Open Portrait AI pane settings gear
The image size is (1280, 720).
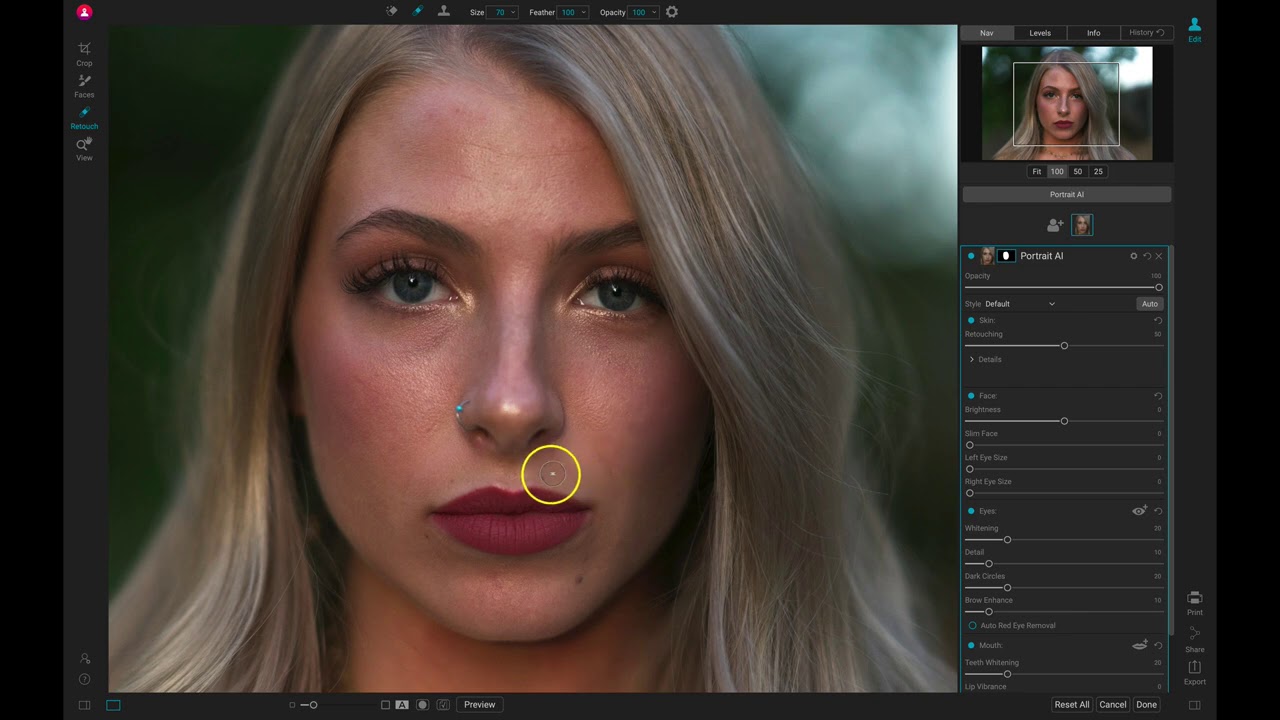coord(1134,256)
